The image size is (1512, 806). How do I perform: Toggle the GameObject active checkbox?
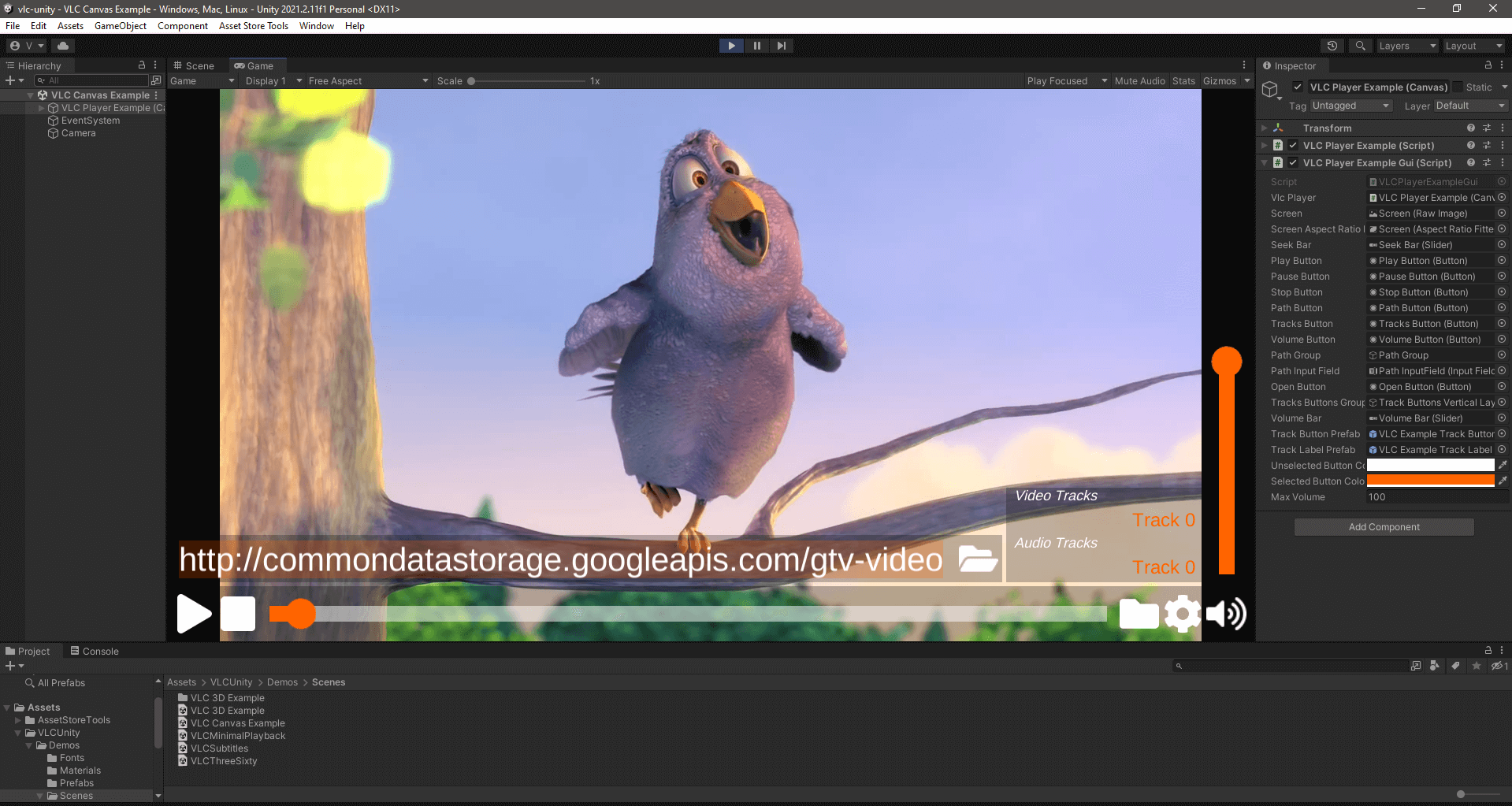[x=1297, y=87]
